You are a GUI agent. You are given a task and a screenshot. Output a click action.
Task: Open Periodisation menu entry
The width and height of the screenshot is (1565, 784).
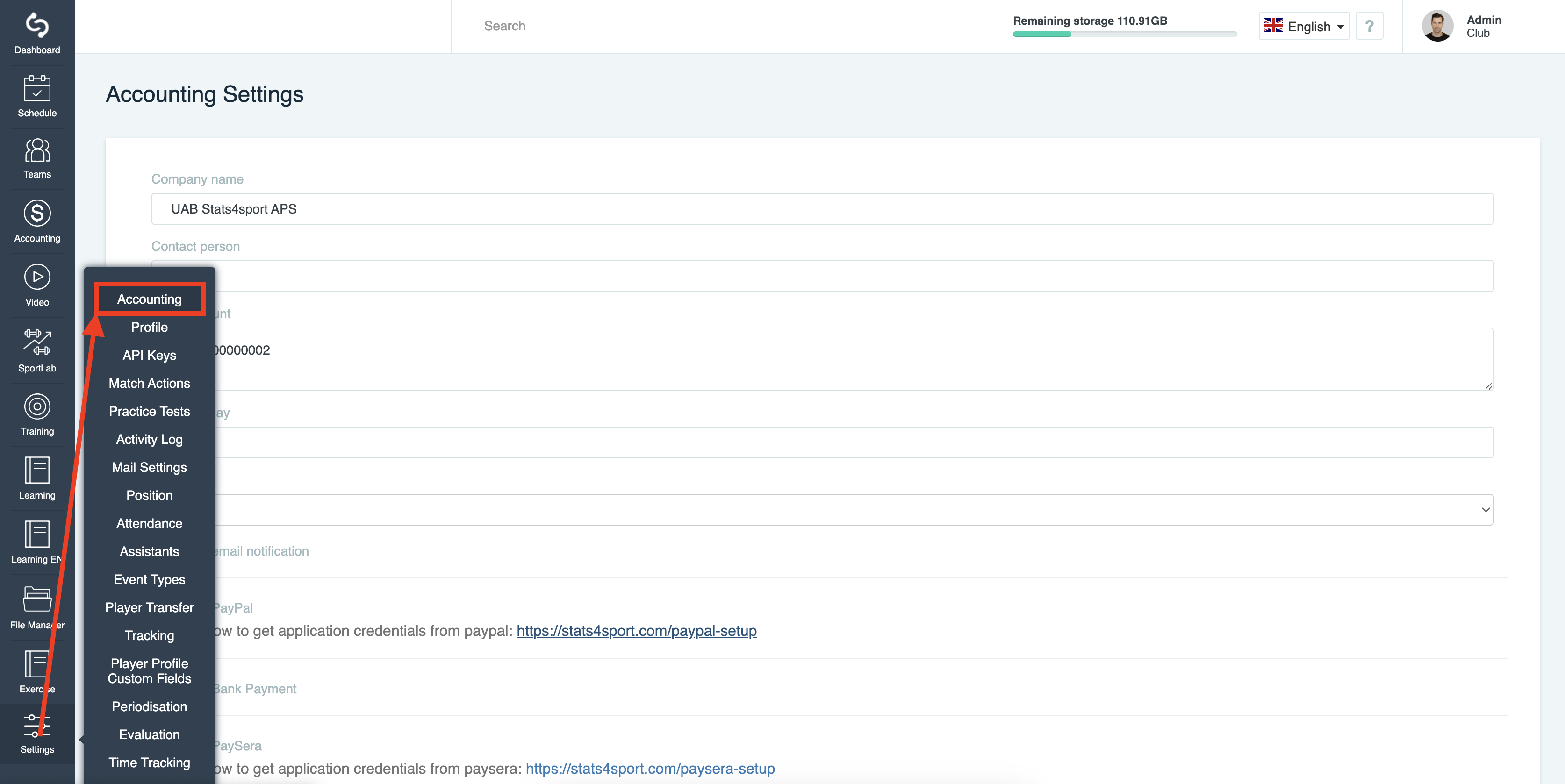coord(150,706)
